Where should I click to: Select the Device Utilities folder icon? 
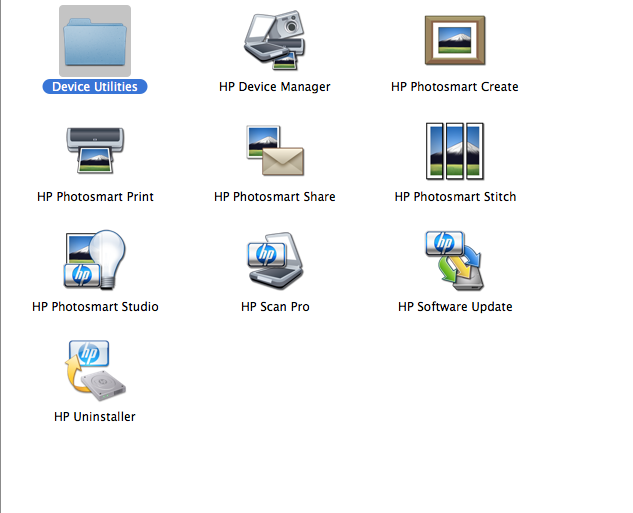click(95, 41)
